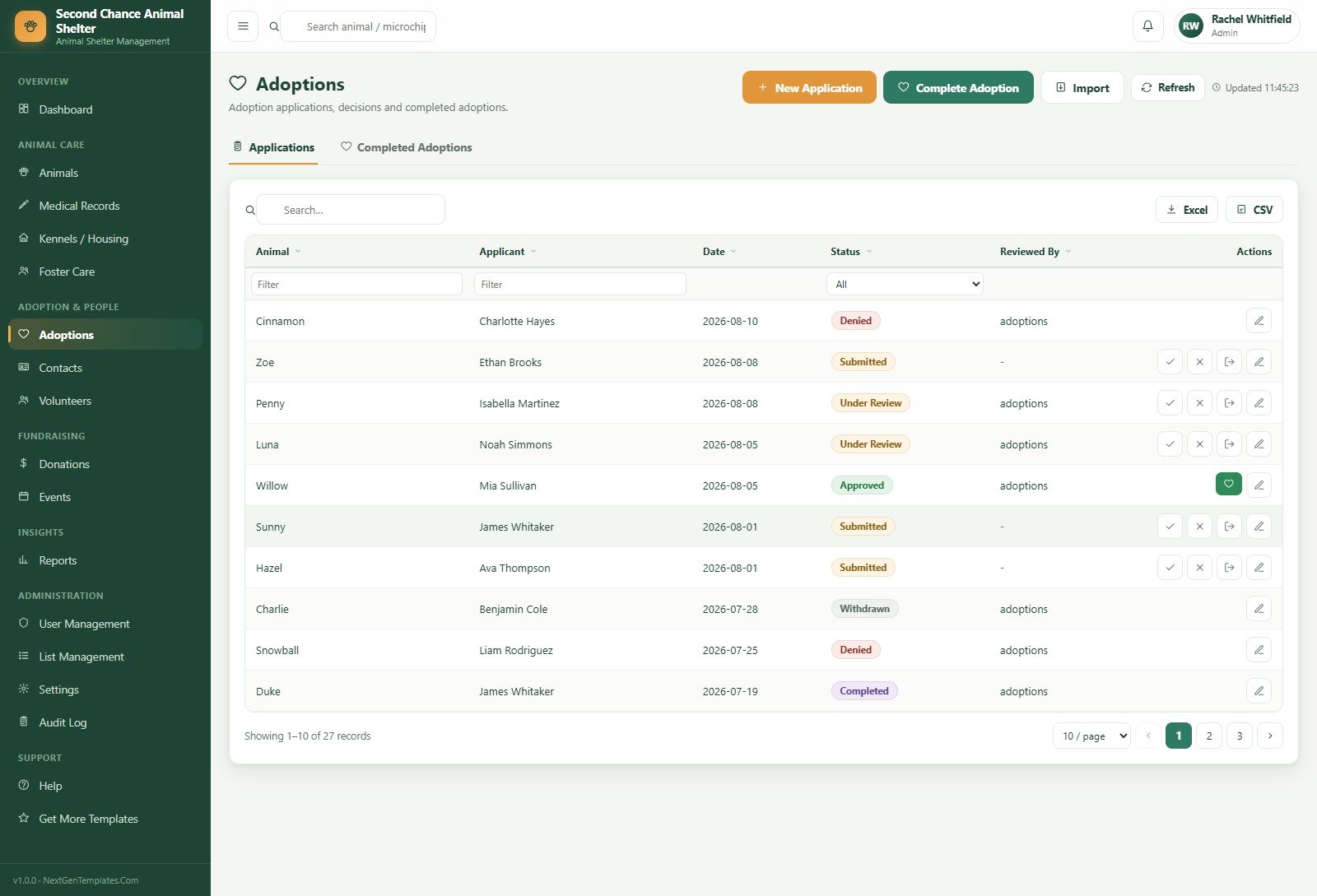
Task: Select the Applications tab
Action: 273,147
